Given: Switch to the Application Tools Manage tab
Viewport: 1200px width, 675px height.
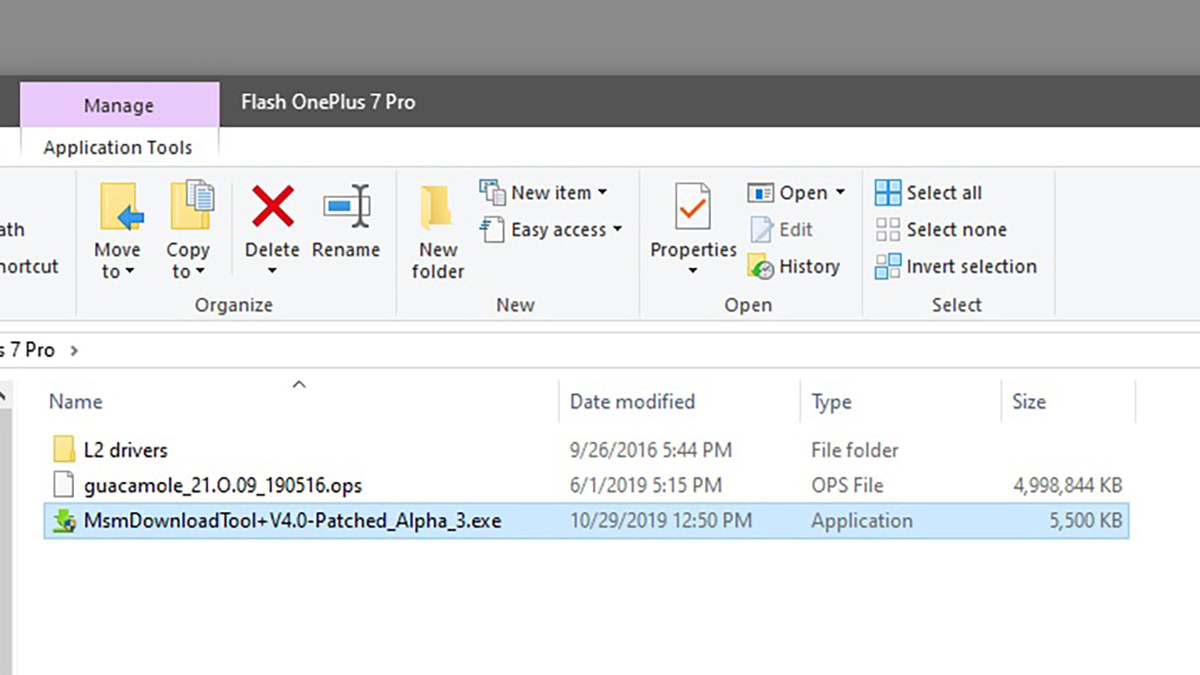Looking at the screenshot, I should click(x=118, y=105).
